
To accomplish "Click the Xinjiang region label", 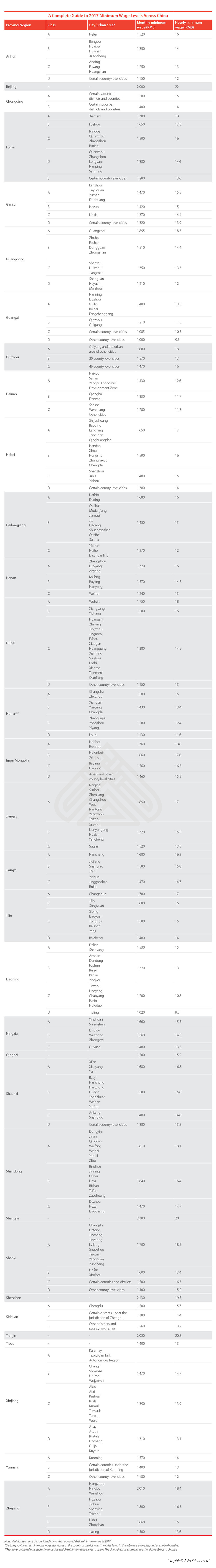I will (x=12, y=1400).
